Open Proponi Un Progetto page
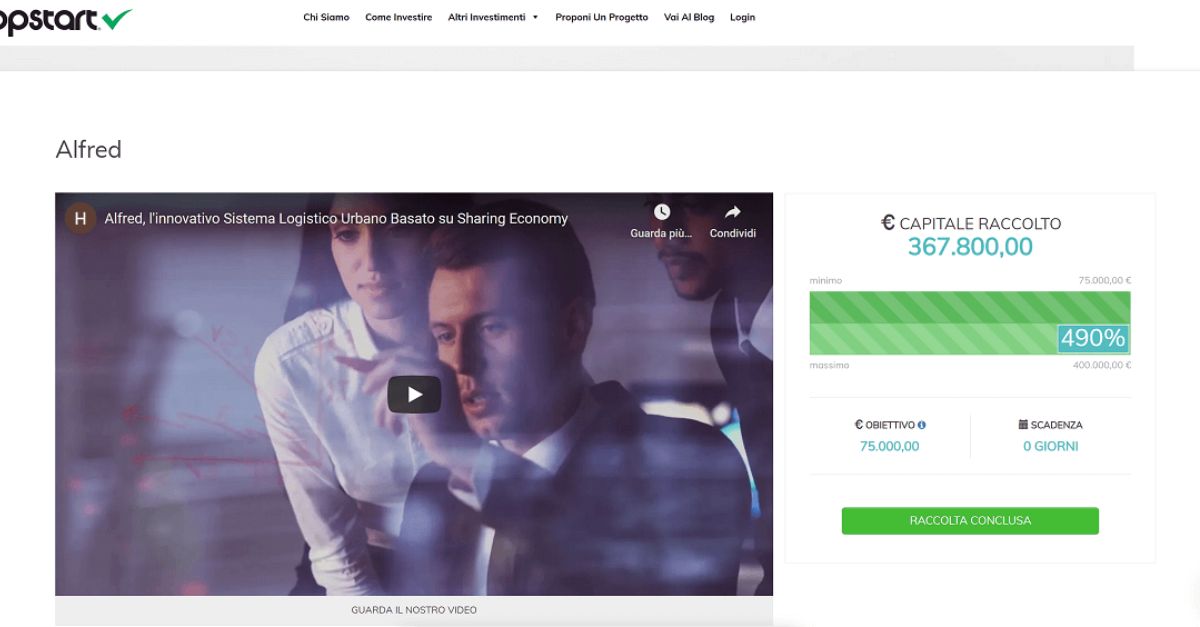The height and width of the screenshot is (627, 1200). click(601, 17)
